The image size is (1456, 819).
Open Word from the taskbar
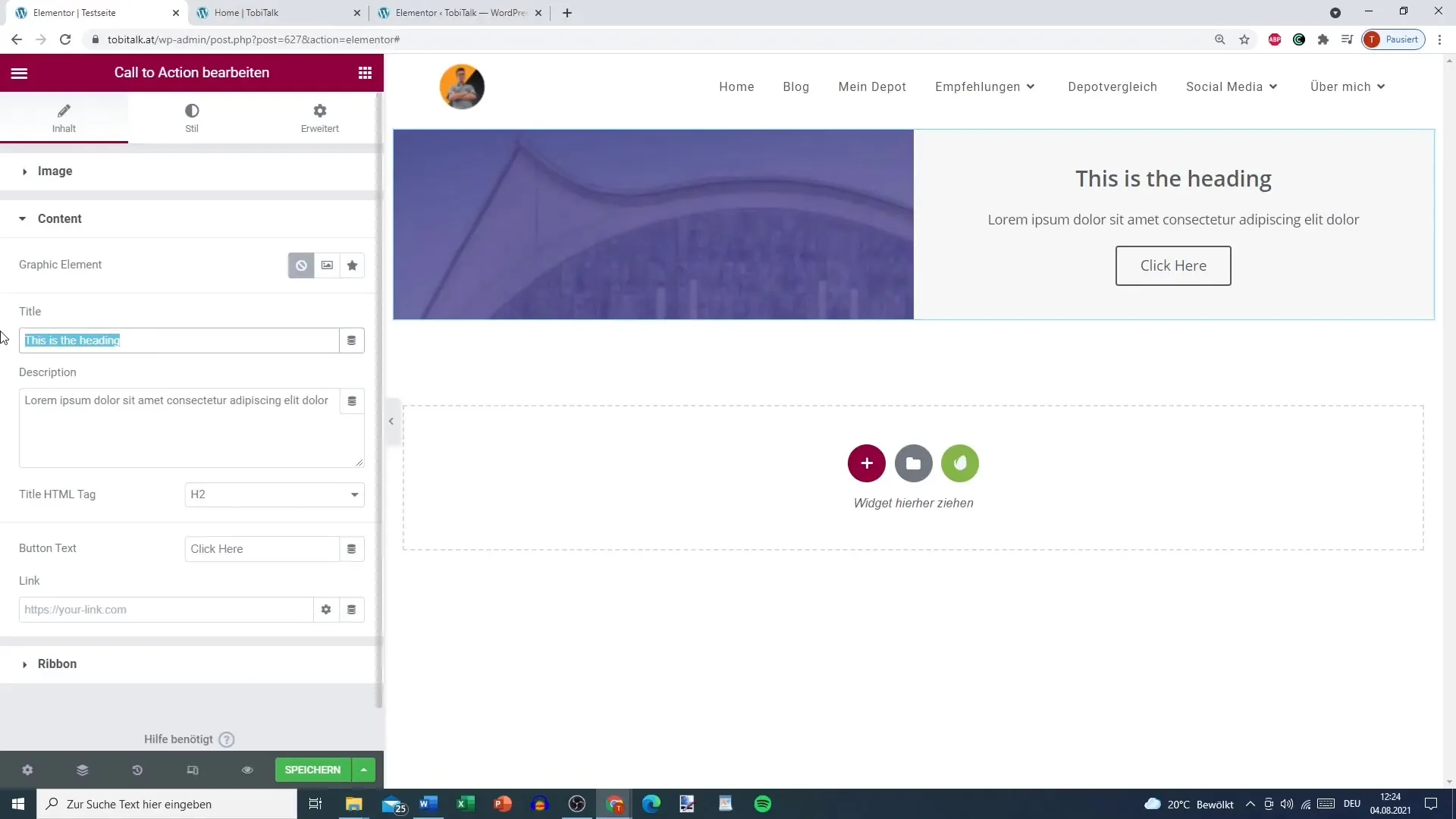(x=428, y=804)
